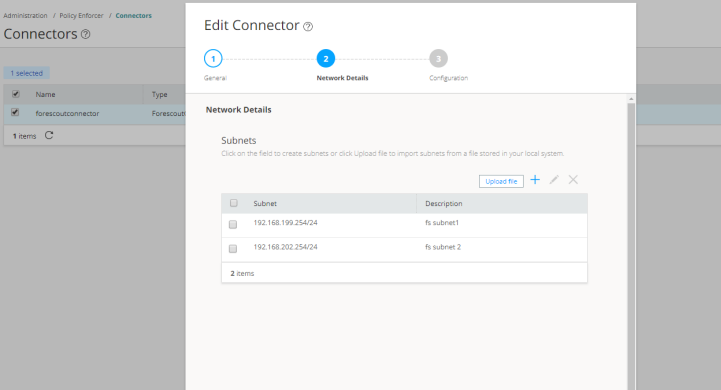Select 192.168.199.254/24 subnet text

point(285,223)
